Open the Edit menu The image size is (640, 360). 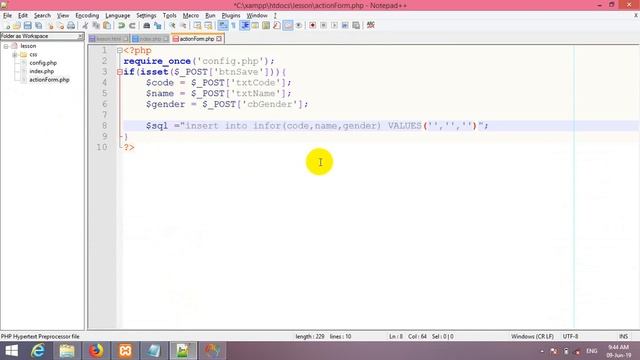tap(23, 16)
